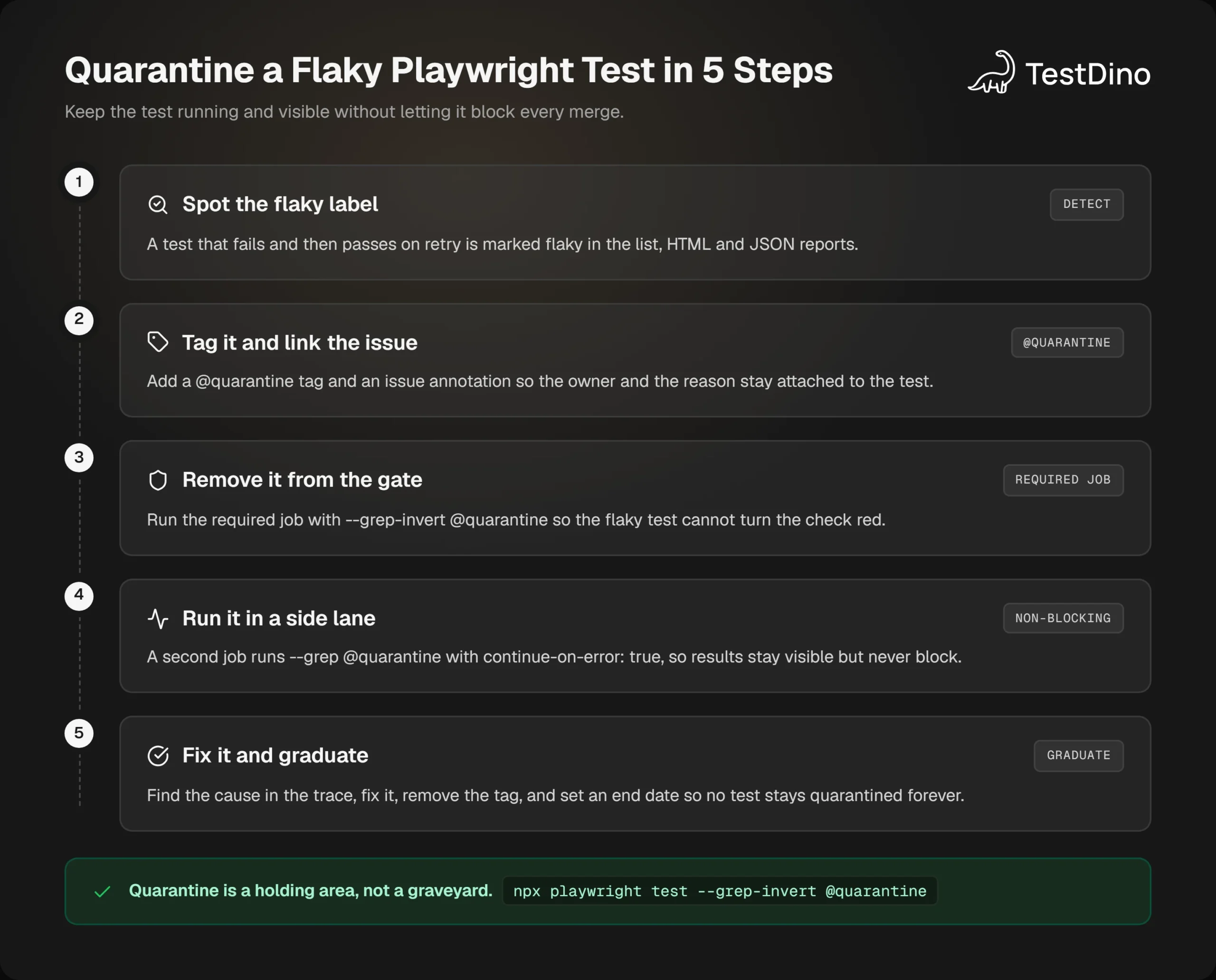Click the text Quarantine is a holding area
Image resolution: width=1216 pixels, height=980 pixels.
pos(311,891)
